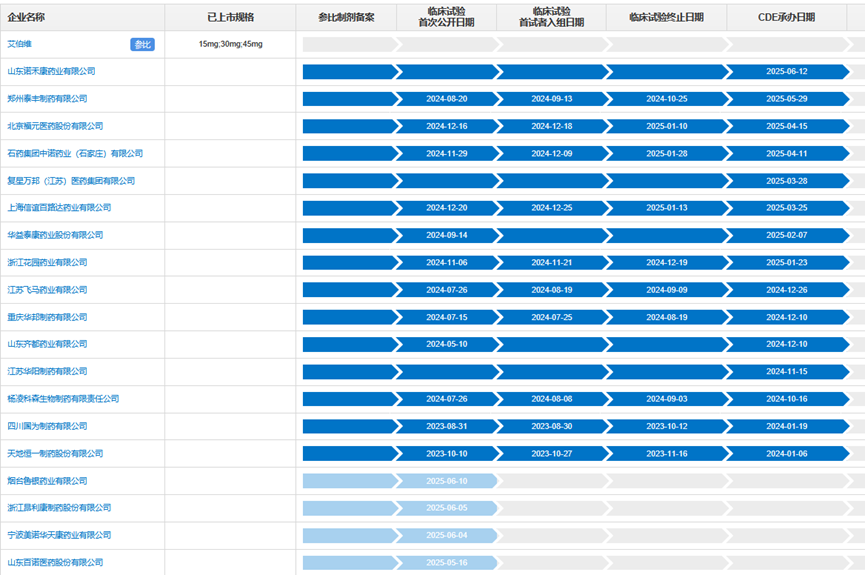The image size is (865, 575).
Task: Click the CDE承办日期 column header
Action: pyautogui.click(x=787, y=17)
